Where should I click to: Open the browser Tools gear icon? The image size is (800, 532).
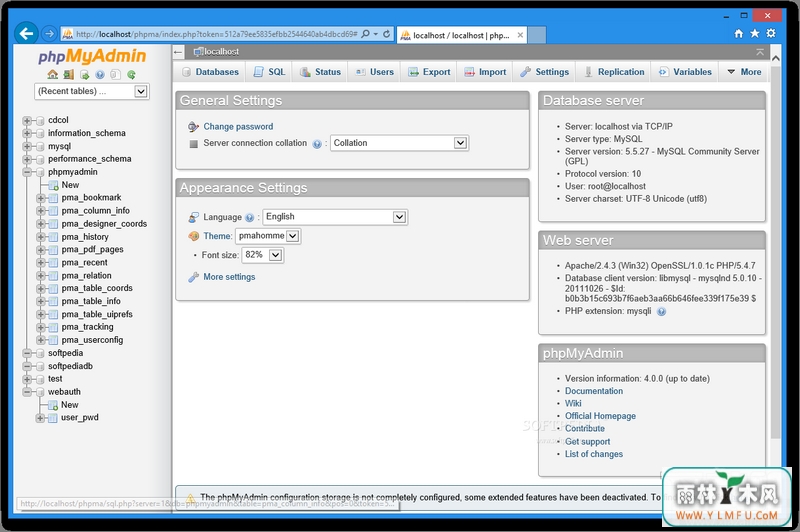click(x=771, y=33)
